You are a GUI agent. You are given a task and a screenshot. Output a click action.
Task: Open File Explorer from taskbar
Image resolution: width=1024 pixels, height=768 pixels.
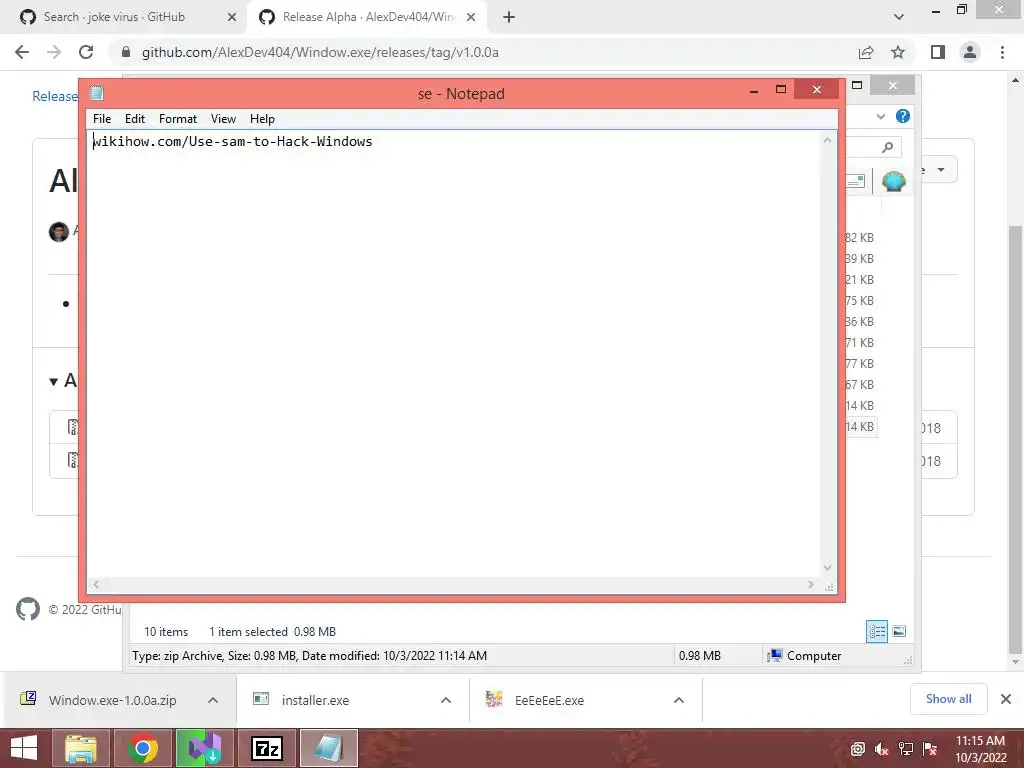point(80,748)
